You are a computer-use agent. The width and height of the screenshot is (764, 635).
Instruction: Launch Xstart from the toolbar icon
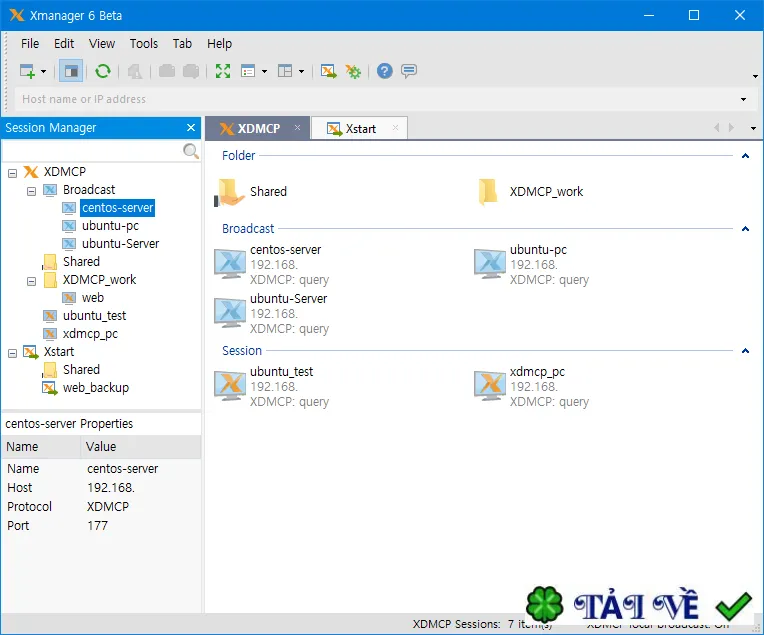coord(328,71)
